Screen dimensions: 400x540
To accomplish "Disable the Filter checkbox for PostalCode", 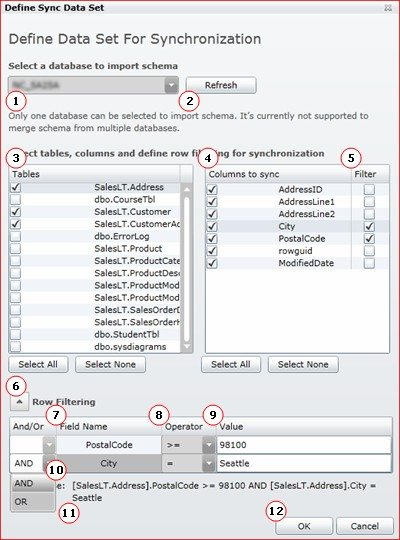I will click(x=369, y=239).
